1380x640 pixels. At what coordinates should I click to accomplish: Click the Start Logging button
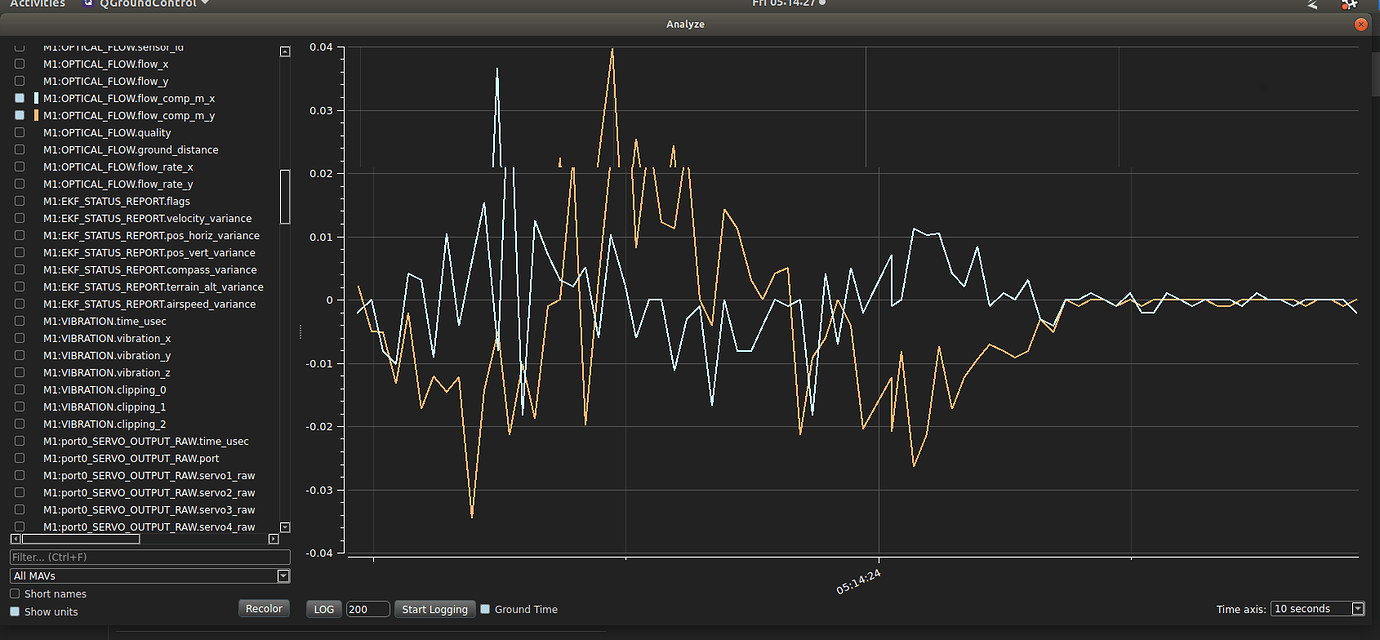click(x=434, y=609)
